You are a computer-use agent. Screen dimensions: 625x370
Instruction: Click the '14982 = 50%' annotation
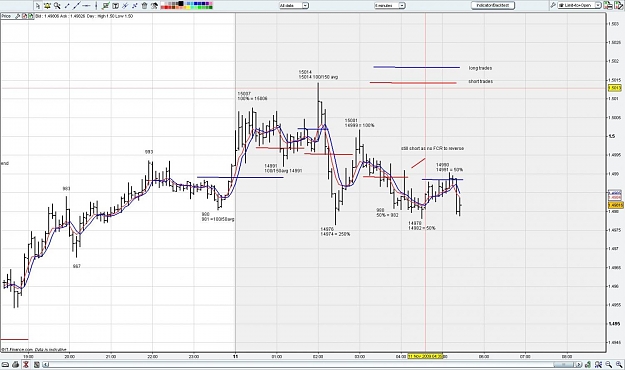[x=422, y=228]
